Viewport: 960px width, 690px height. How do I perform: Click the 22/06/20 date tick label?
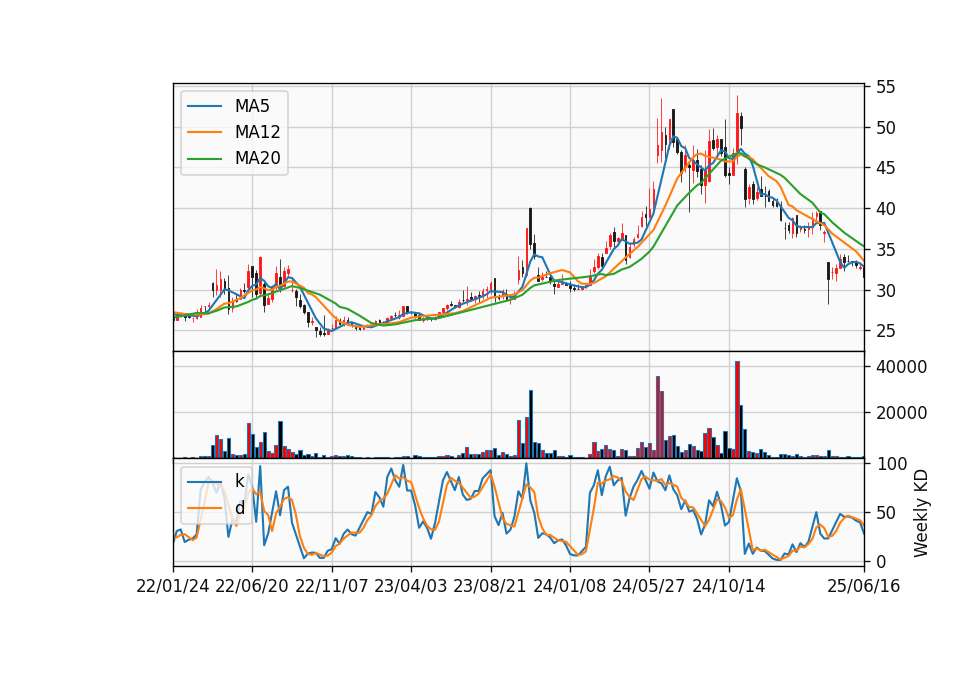252,586
